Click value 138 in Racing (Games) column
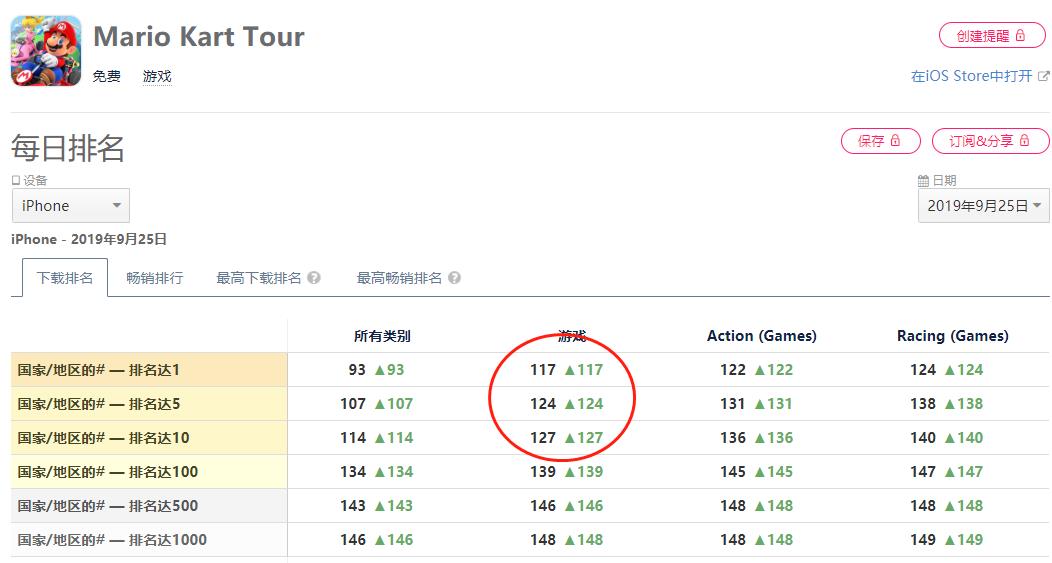This screenshot has height=563, width=1052. click(x=923, y=404)
